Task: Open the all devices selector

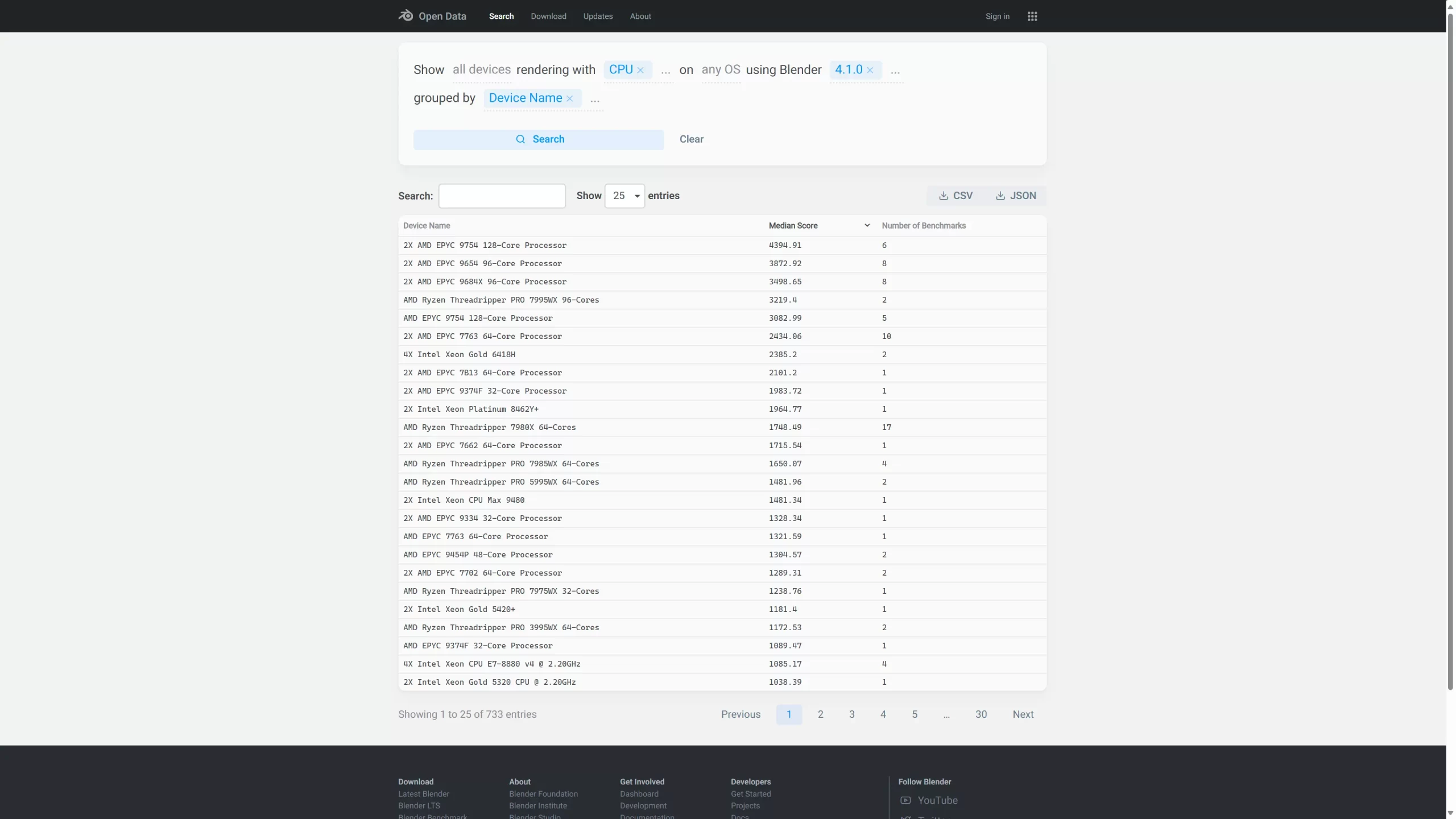Action: pos(481,69)
